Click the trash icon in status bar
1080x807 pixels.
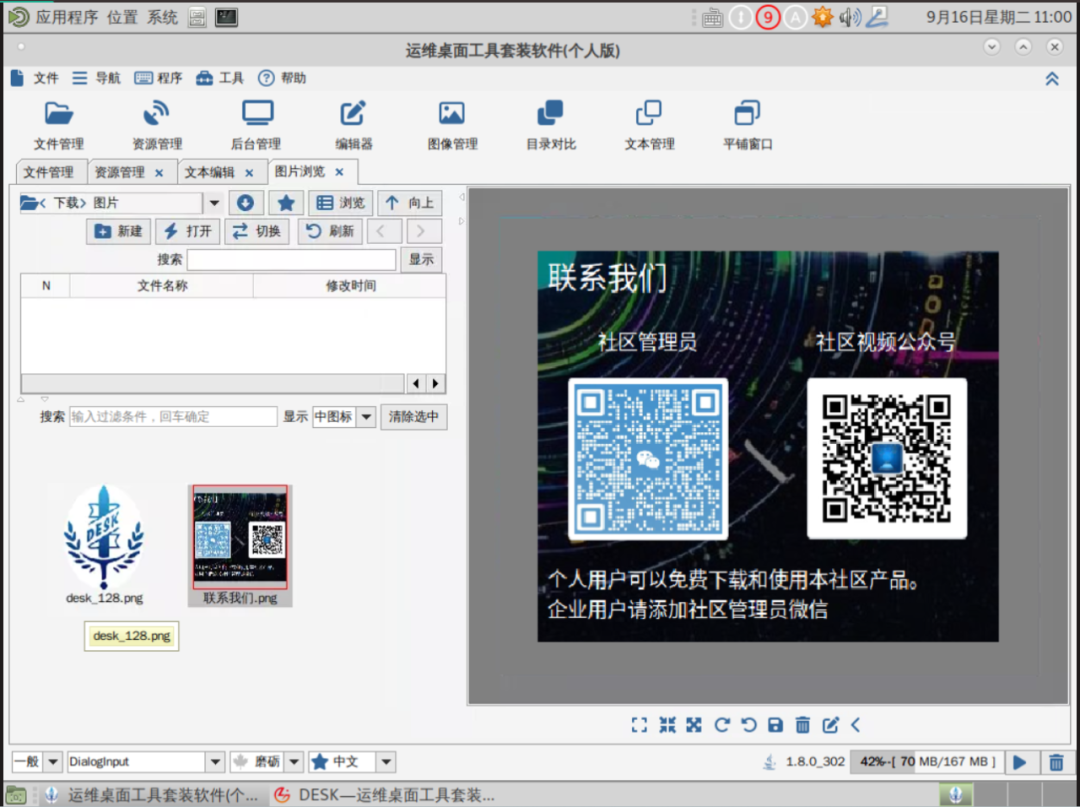[1056, 762]
